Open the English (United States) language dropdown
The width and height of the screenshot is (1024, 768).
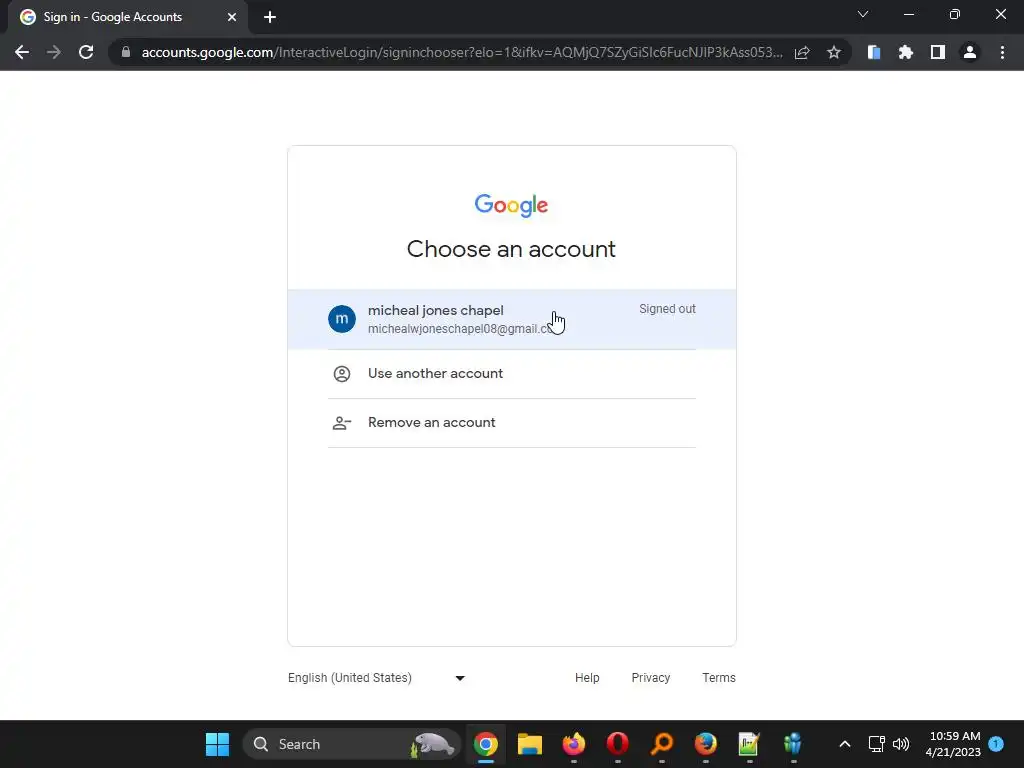(x=377, y=678)
